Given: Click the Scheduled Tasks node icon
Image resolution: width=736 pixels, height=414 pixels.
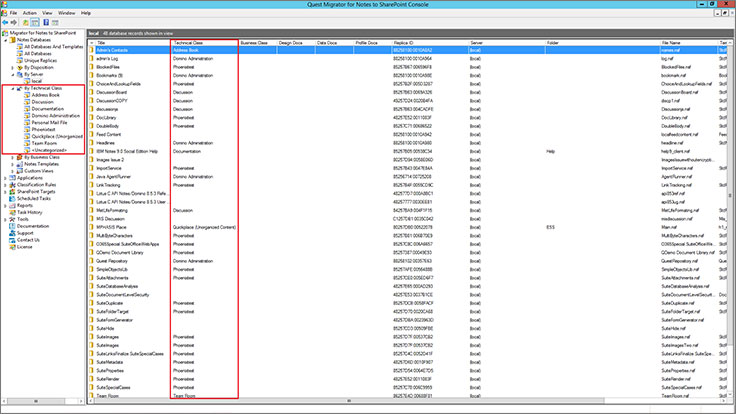Looking at the screenshot, I should (x=13, y=199).
